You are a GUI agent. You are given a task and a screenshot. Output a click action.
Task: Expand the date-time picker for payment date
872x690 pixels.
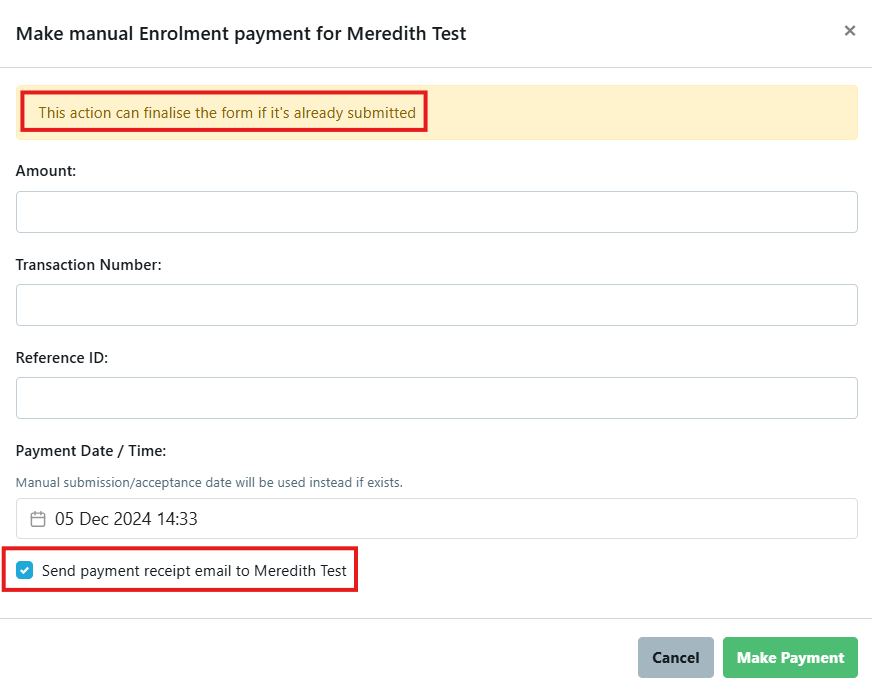click(436, 518)
